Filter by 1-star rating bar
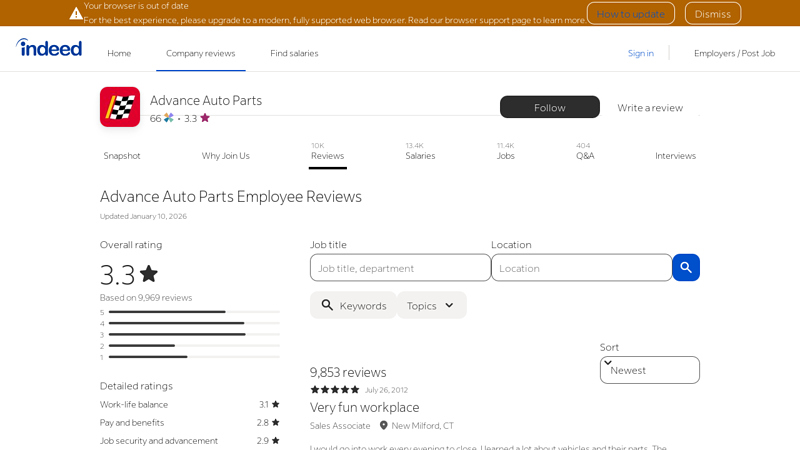The image size is (800, 450). [190, 357]
